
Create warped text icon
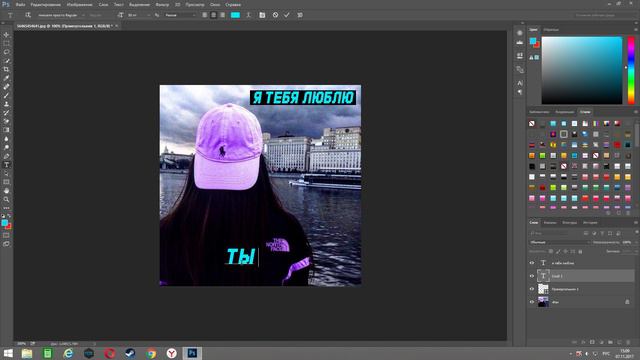(x=248, y=15)
